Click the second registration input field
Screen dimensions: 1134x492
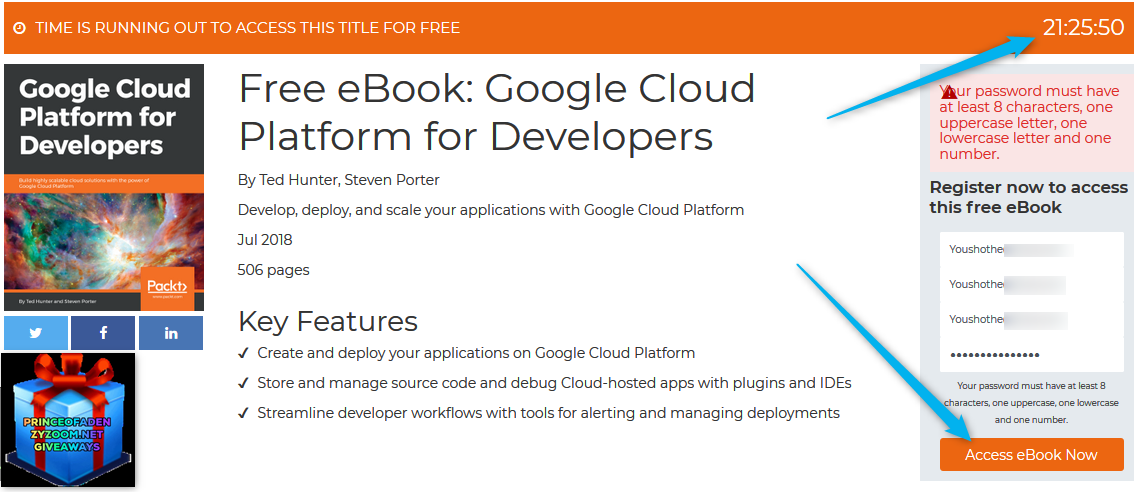tap(1032, 284)
